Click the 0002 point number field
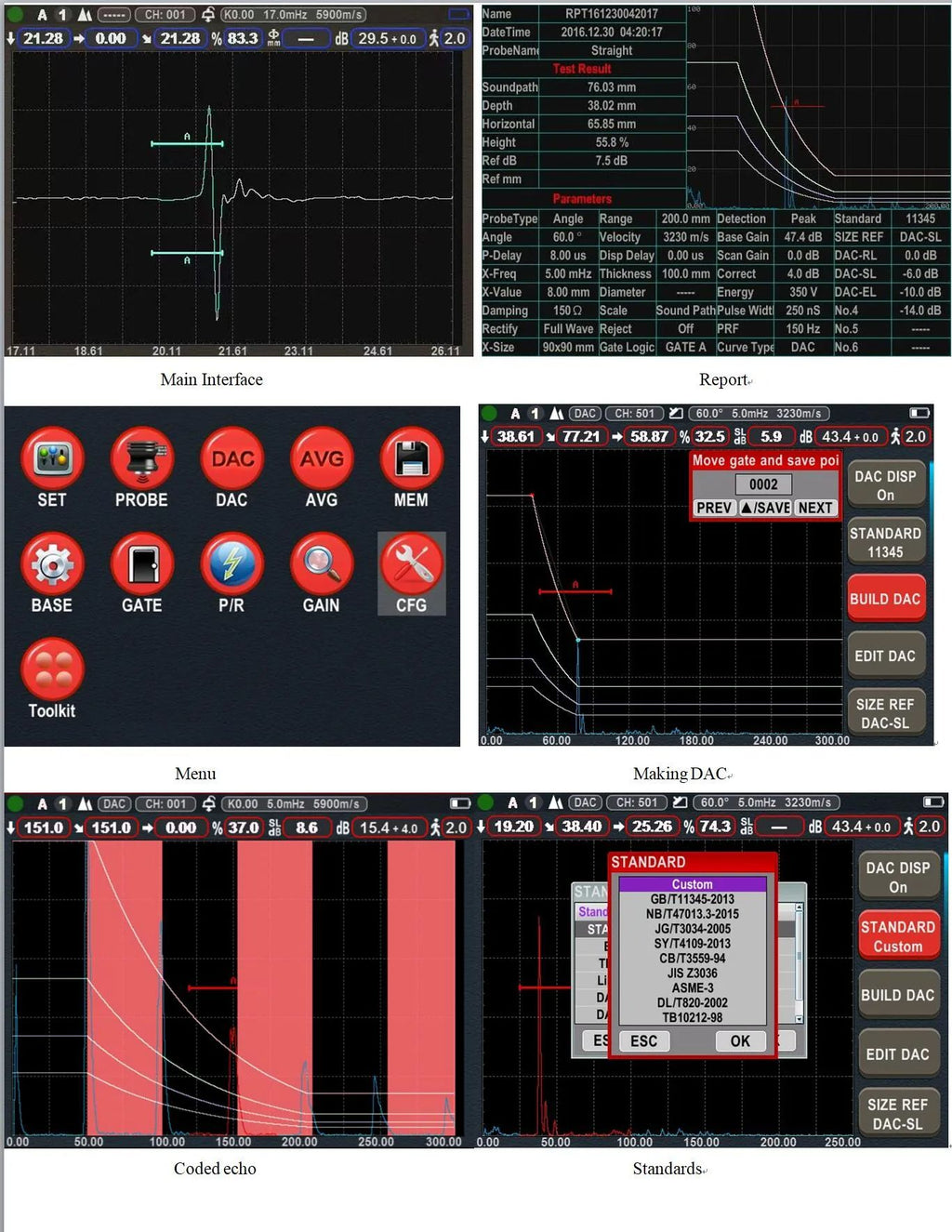952x1232 pixels. click(764, 484)
